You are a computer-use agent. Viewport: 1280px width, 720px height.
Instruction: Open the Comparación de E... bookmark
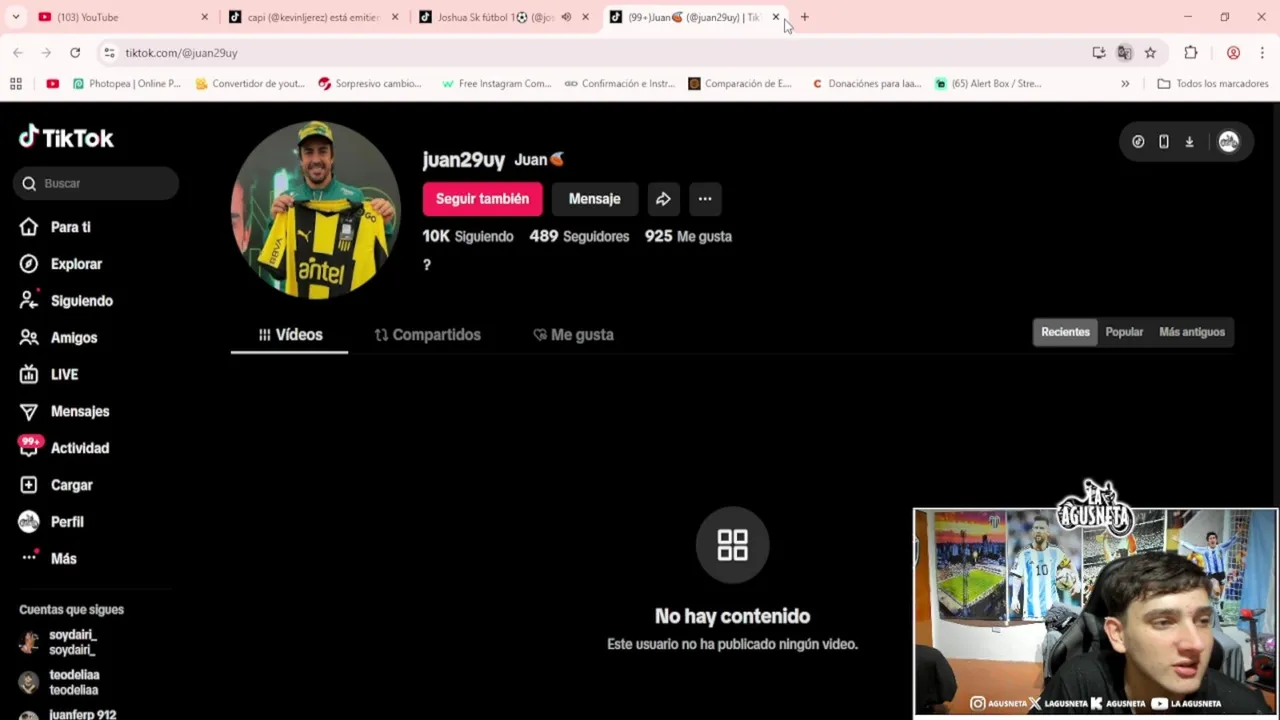(740, 84)
